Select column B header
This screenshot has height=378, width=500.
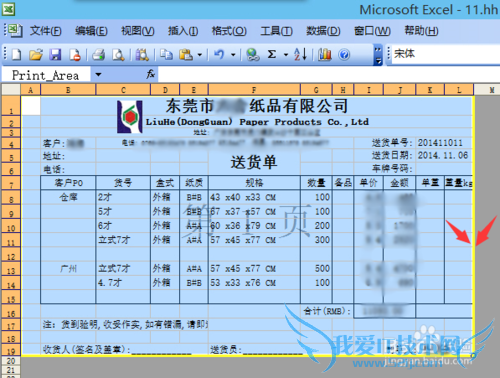[x=68, y=90]
